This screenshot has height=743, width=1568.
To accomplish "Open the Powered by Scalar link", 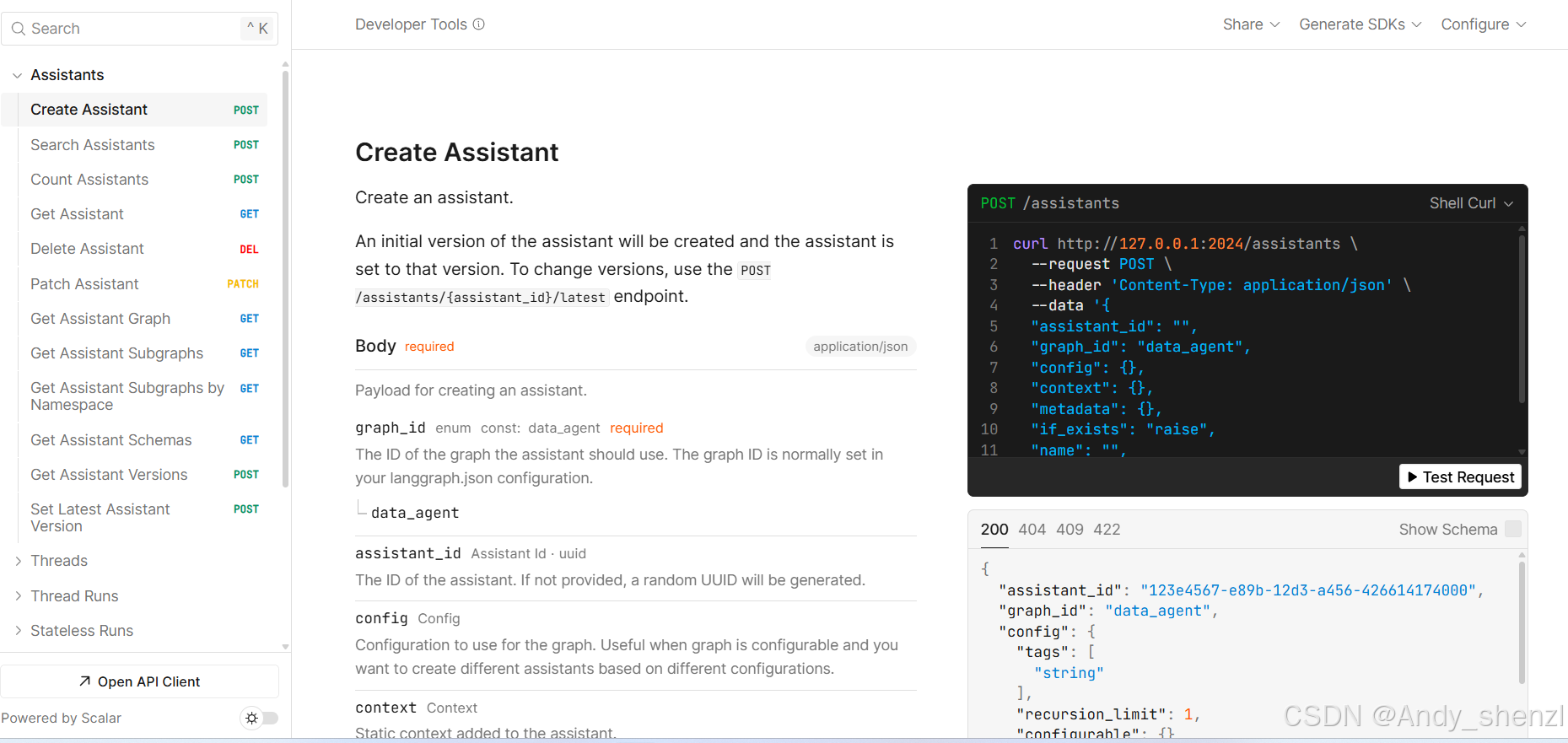I will [x=61, y=718].
